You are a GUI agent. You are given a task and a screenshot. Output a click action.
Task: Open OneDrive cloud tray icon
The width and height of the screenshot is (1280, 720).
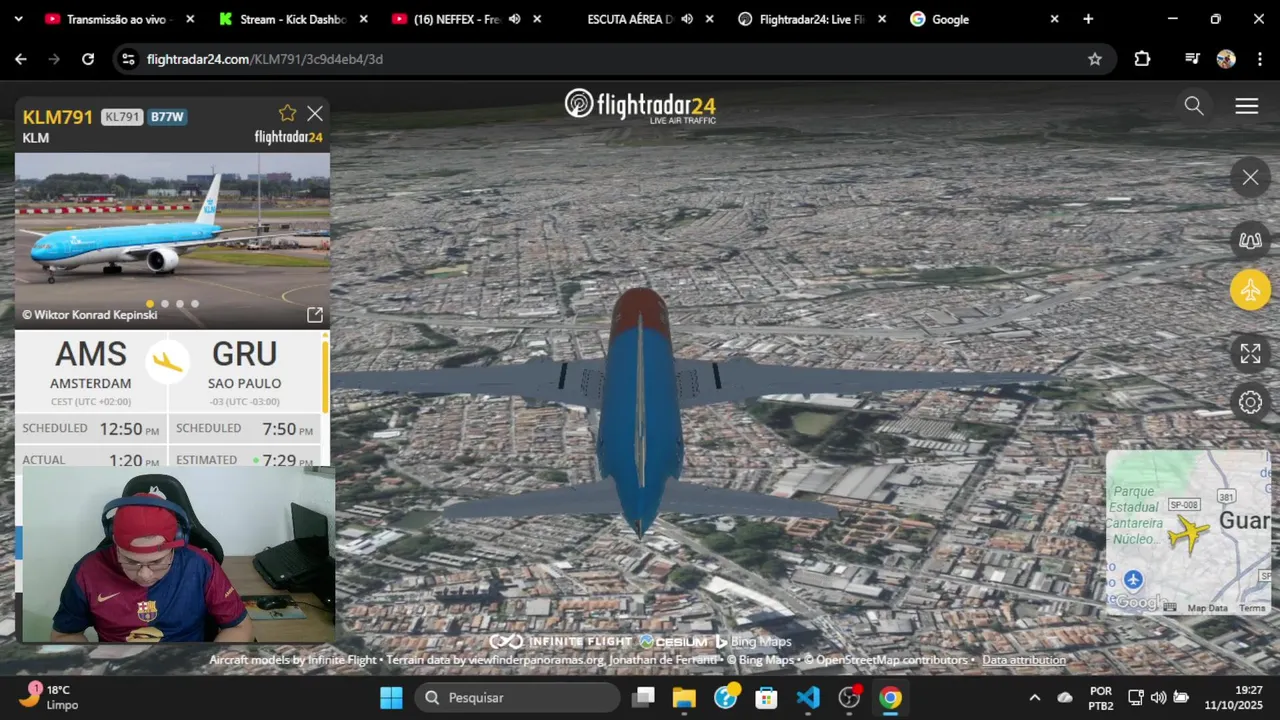tap(1065, 697)
